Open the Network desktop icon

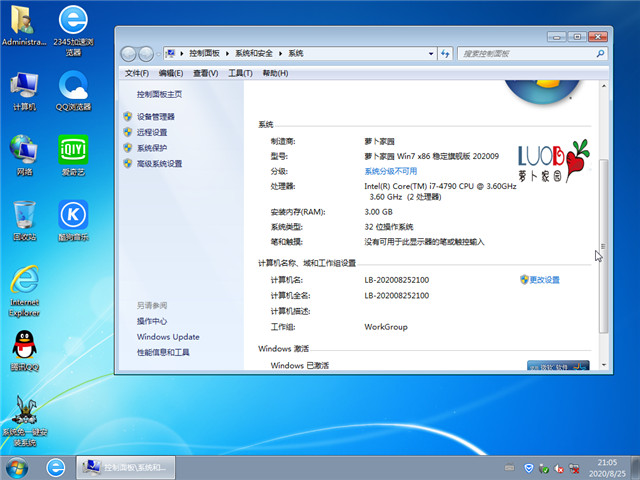pos(24,156)
